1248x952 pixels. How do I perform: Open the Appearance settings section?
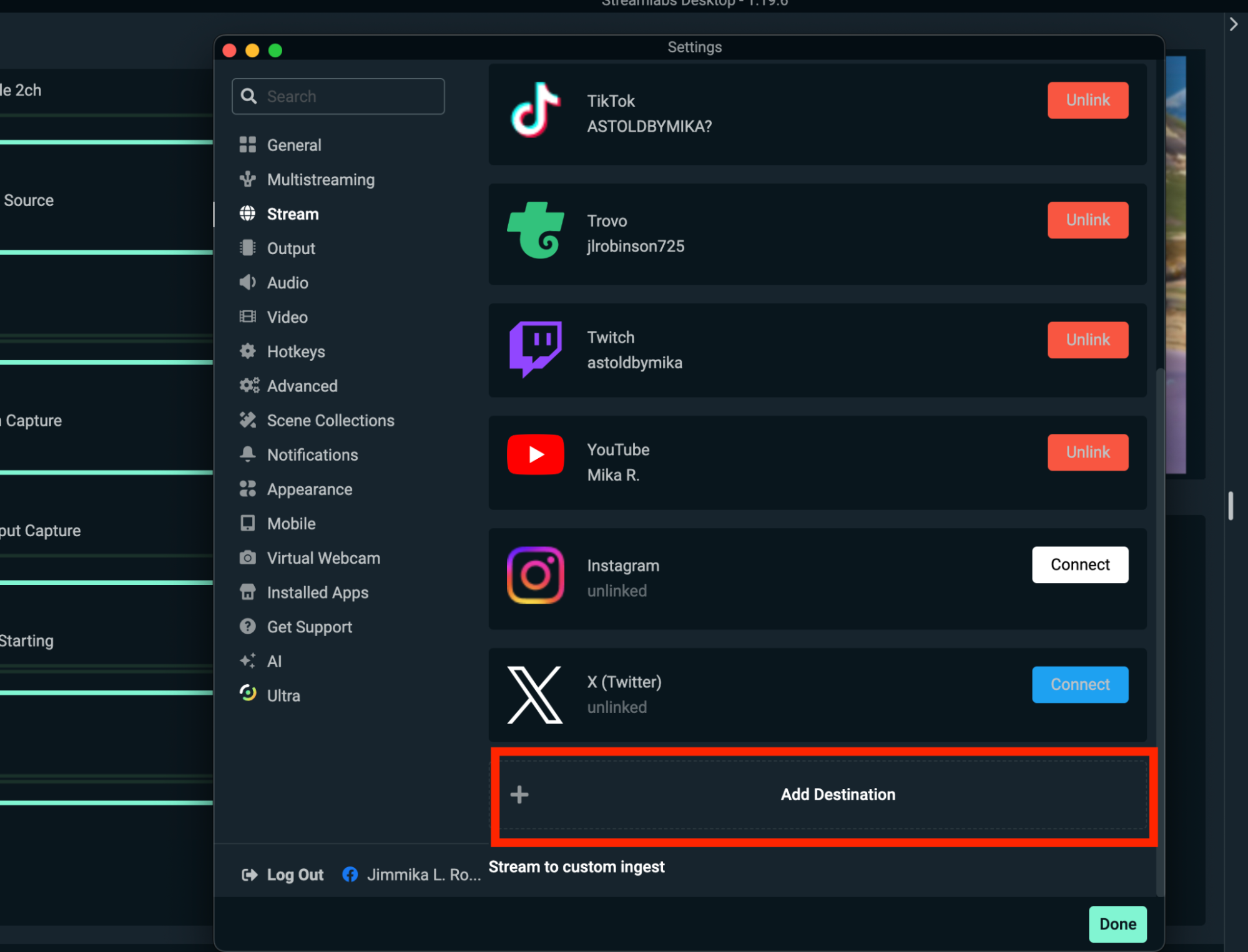pyautogui.click(x=310, y=489)
